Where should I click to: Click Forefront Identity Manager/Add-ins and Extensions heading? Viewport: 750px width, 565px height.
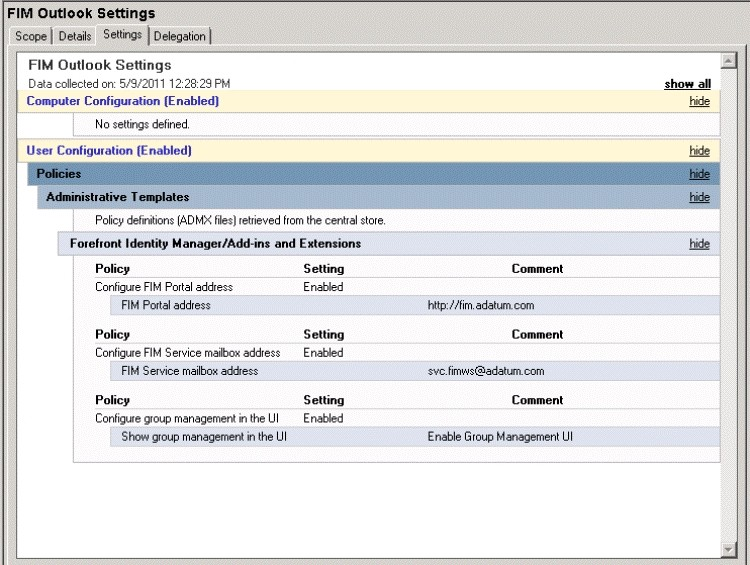pyautogui.click(x=215, y=244)
